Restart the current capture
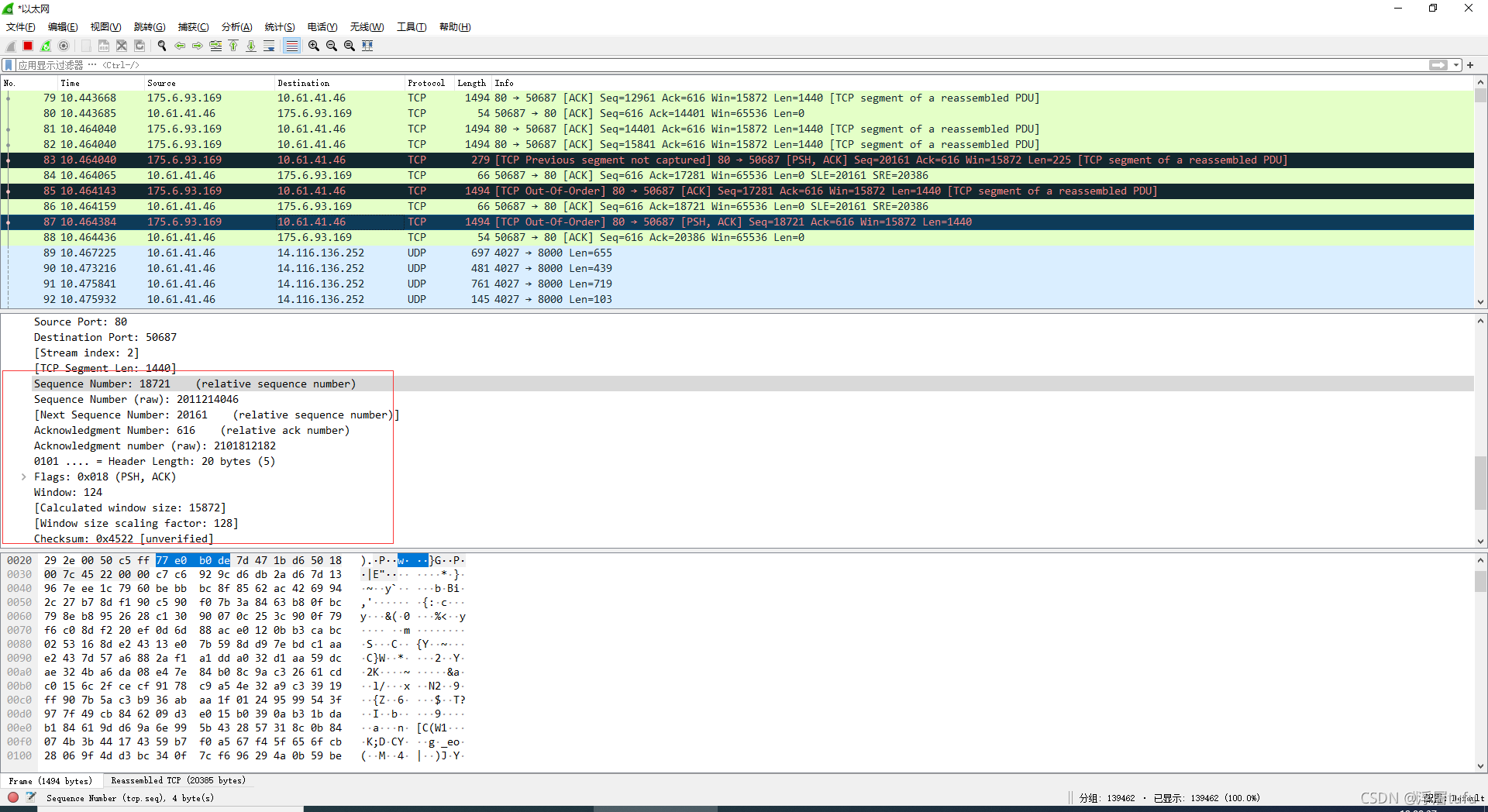The width and height of the screenshot is (1488, 812). pyautogui.click(x=46, y=46)
